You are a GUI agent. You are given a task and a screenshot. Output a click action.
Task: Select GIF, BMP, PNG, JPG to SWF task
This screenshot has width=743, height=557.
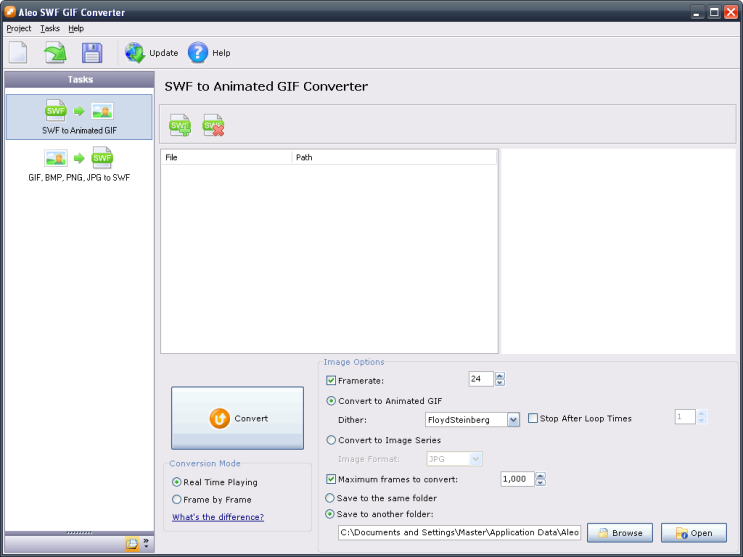click(x=79, y=164)
